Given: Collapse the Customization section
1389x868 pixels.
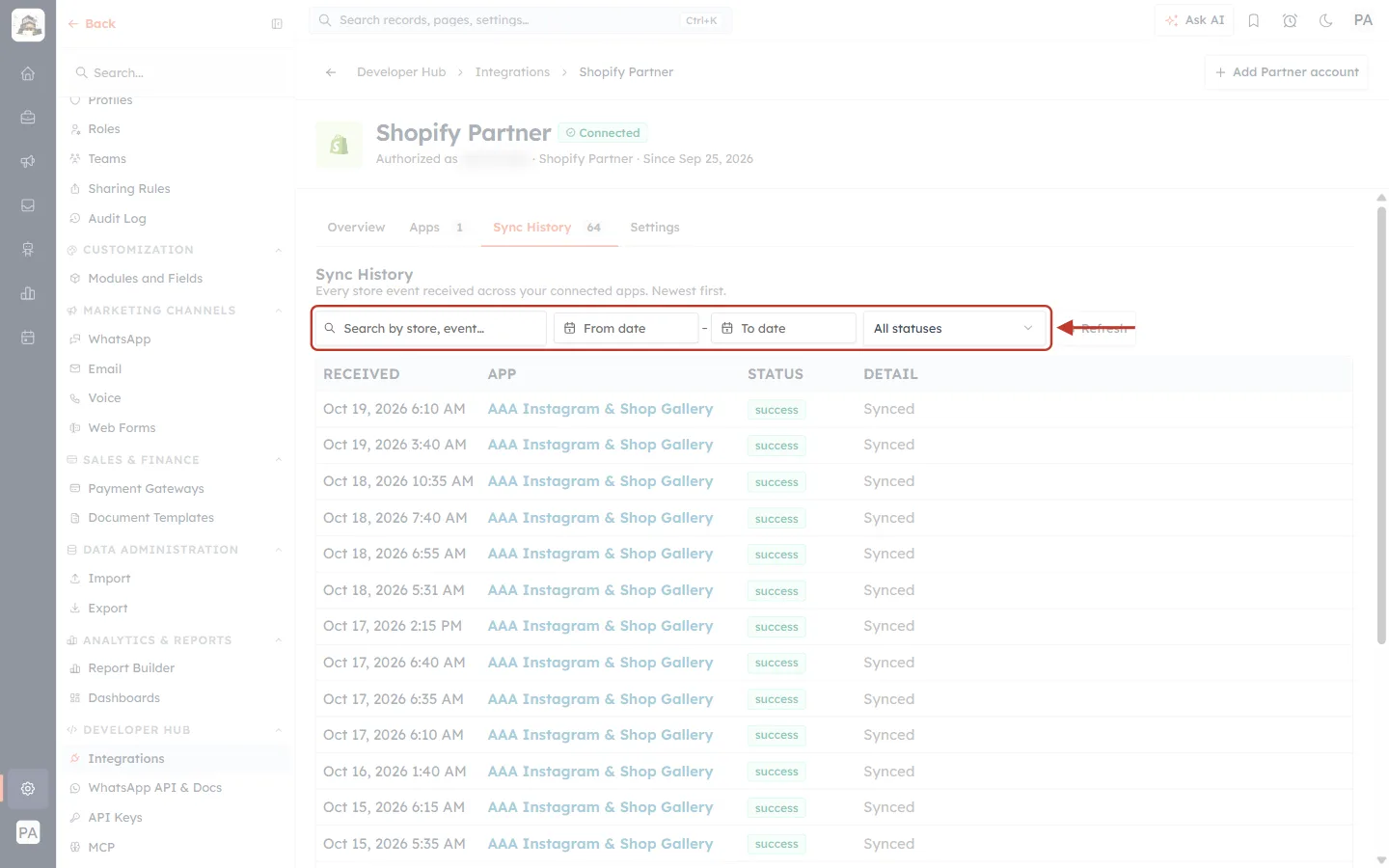Looking at the screenshot, I should click(x=279, y=251).
